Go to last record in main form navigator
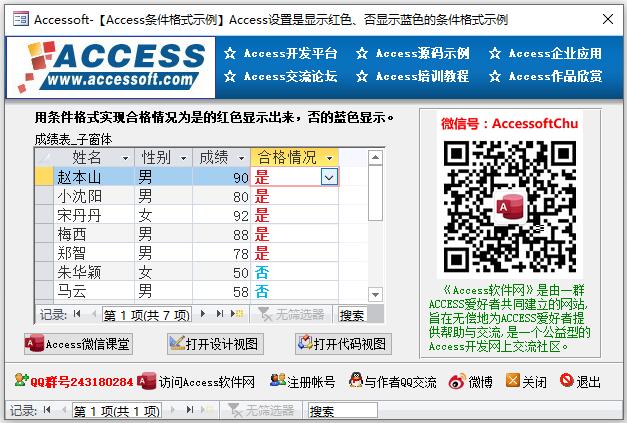Viewport: 627px width, 423px height. (x=190, y=410)
